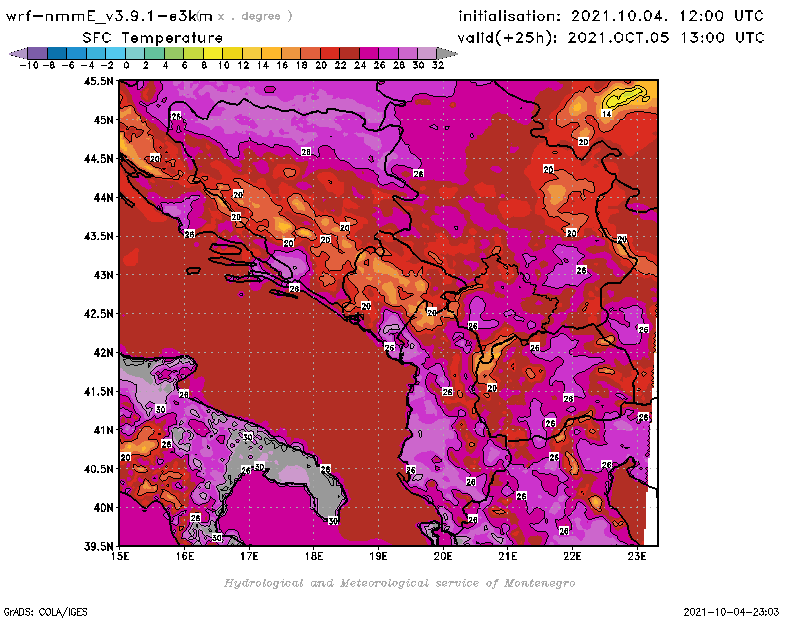
Task: Click the '32' value under the color bar
Action: [438, 66]
